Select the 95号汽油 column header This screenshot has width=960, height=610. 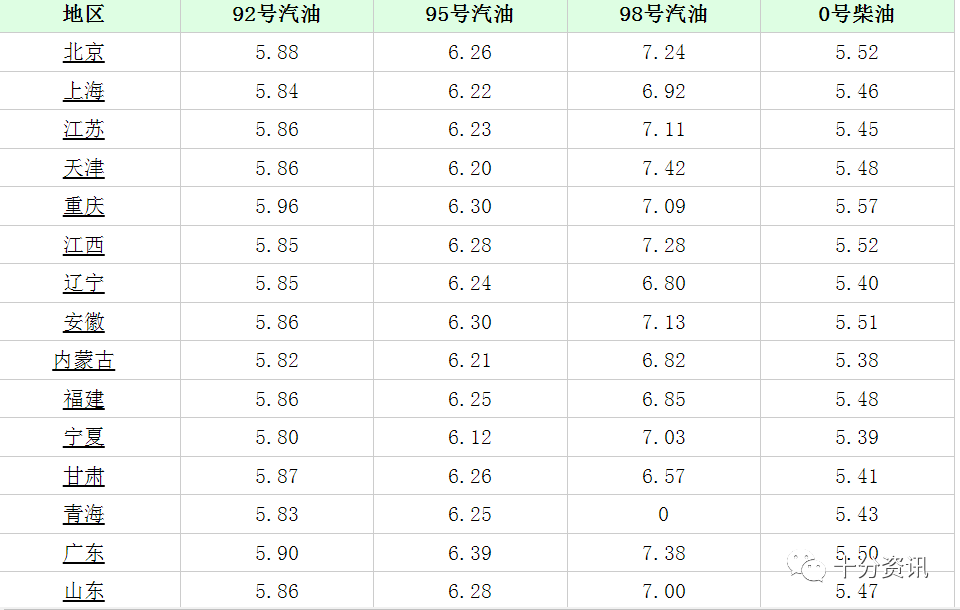tap(470, 15)
